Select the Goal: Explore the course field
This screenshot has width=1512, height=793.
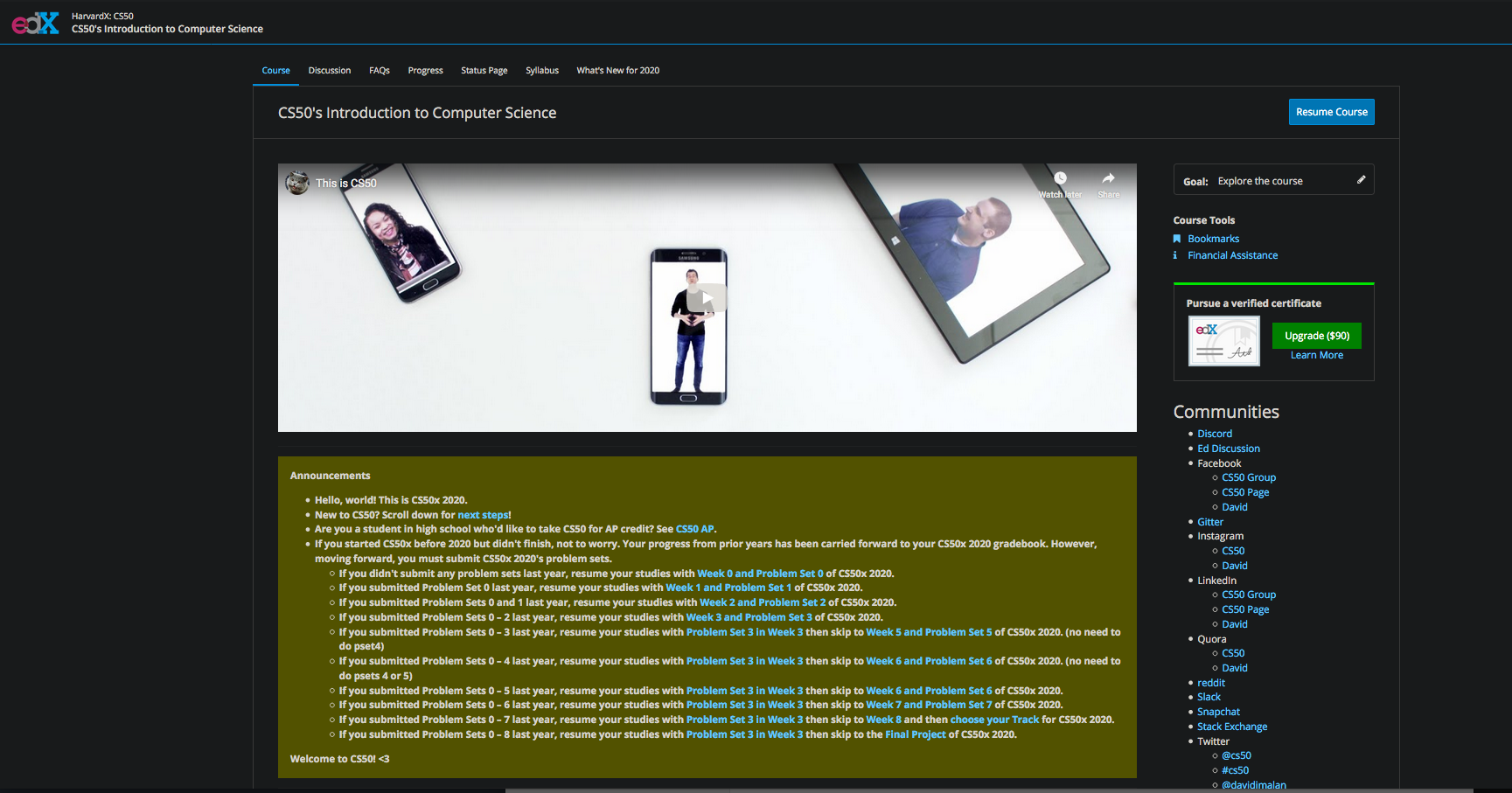click(x=1273, y=180)
